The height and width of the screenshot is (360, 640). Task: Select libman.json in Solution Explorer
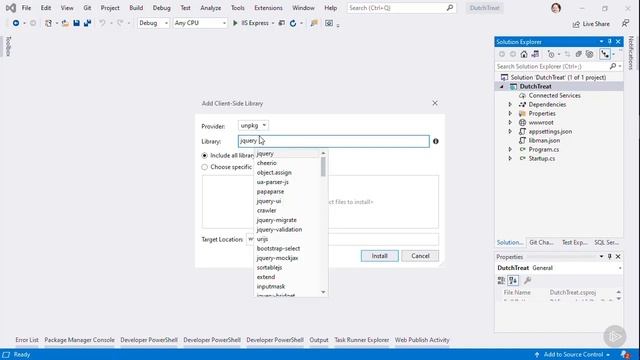tap(544, 140)
